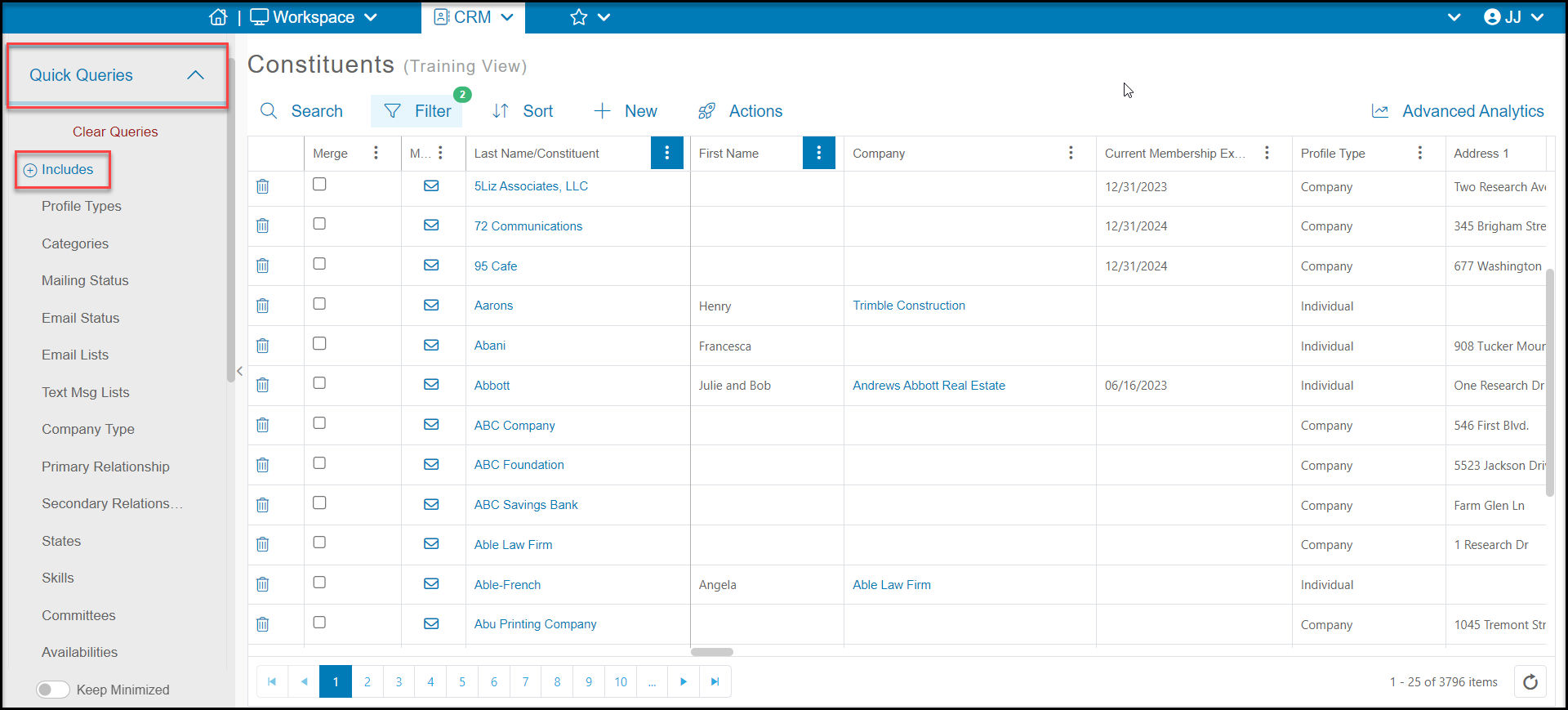Image resolution: width=1568 pixels, height=710 pixels.
Task: Open column menu for Last Name/Constituent
Action: click(667, 153)
